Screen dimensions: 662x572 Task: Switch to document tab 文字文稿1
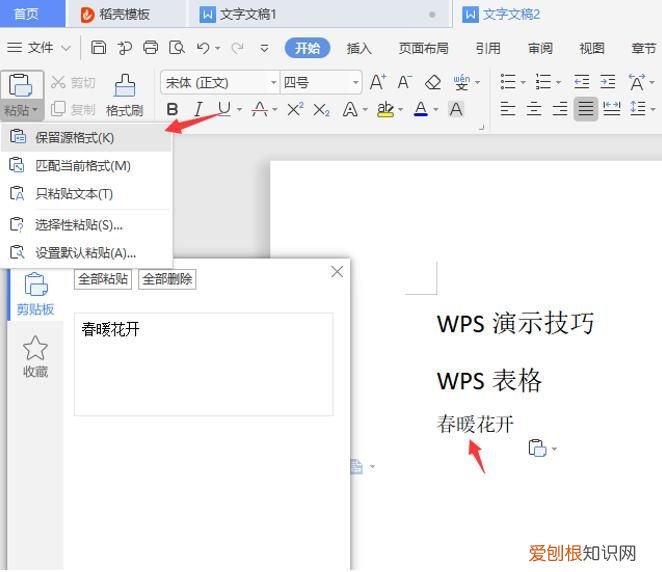click(319, 14)
